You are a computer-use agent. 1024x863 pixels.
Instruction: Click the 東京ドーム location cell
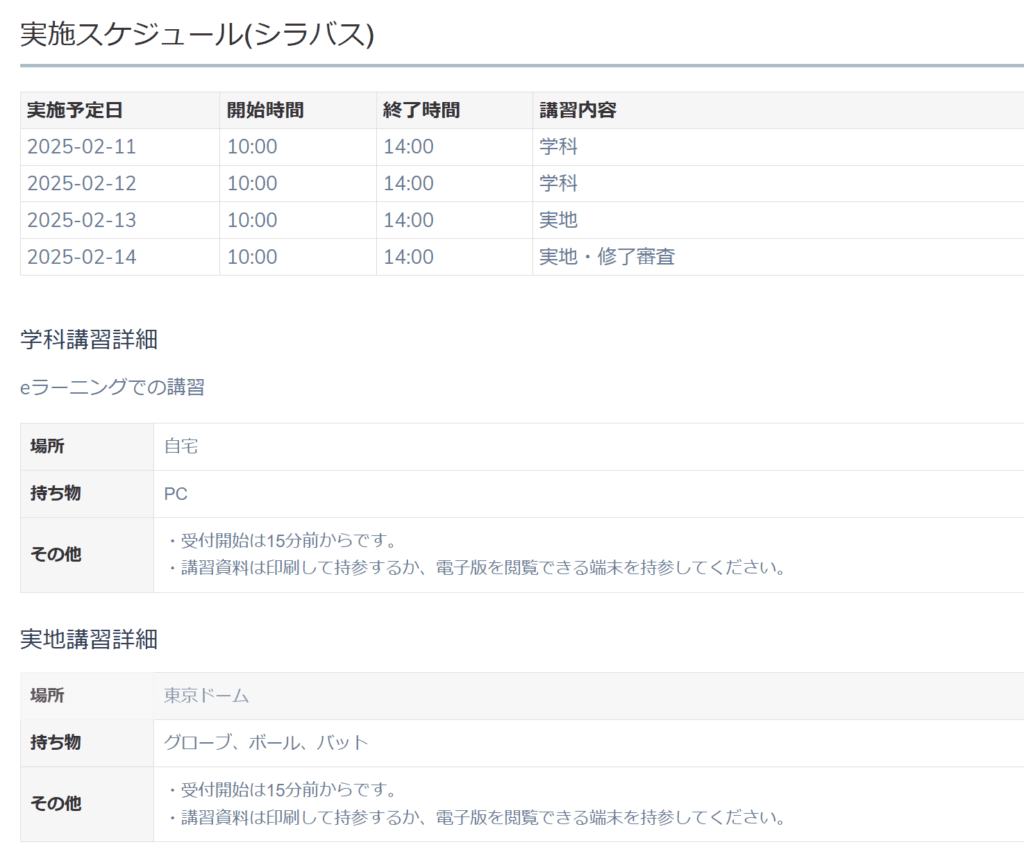(x=206, y=696)
